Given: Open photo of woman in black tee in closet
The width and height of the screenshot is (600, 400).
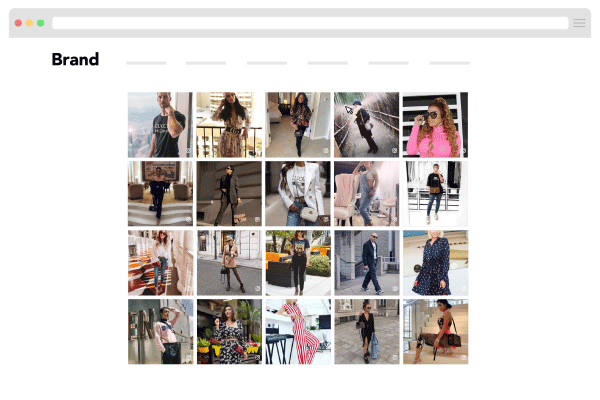Looking at the screenshot, I should [x=435, y=194].
